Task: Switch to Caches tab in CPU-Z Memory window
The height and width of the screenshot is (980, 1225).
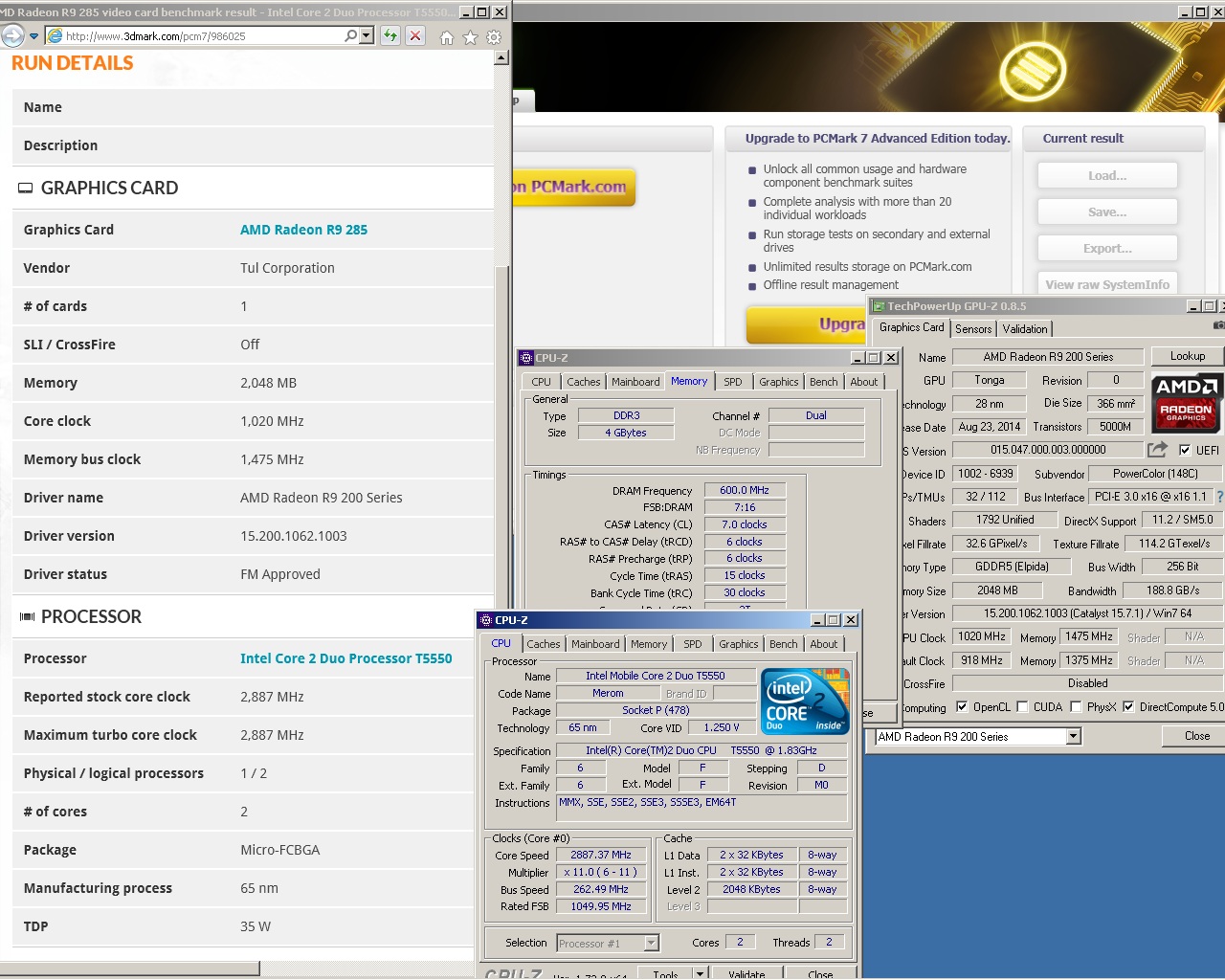Action: click(x=583, y=382)
